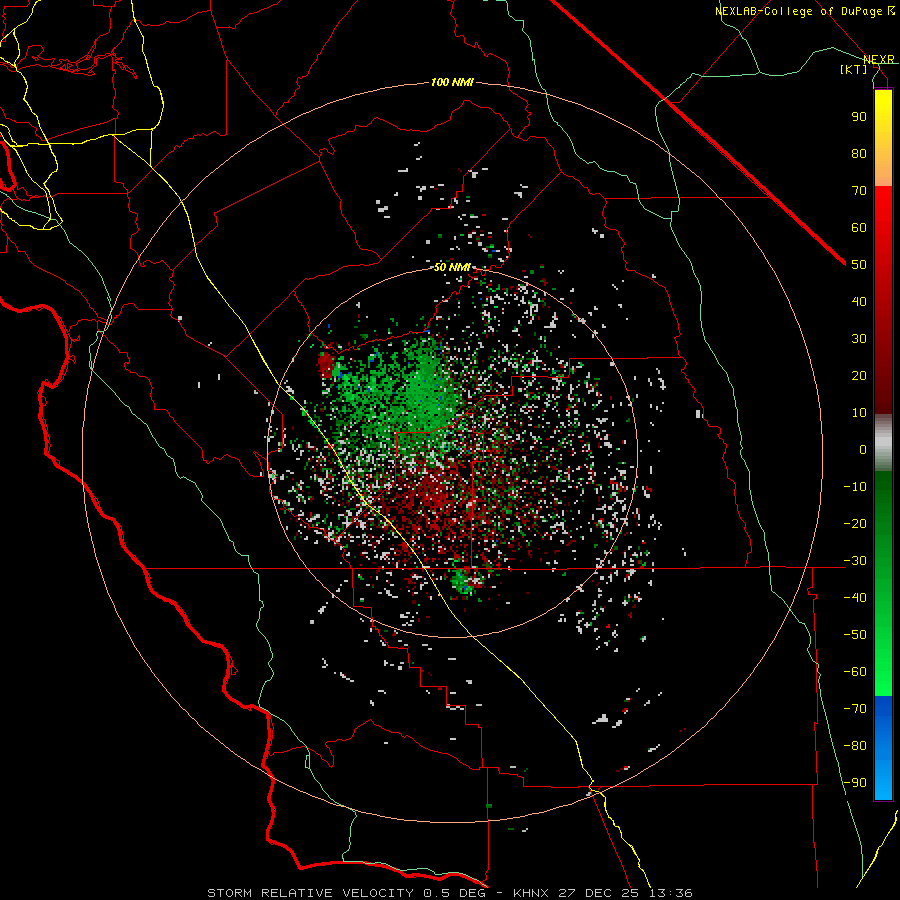900x900 pixels.
Task: Click the 80 value on velocity scale
Action: [x=859, y=154]
